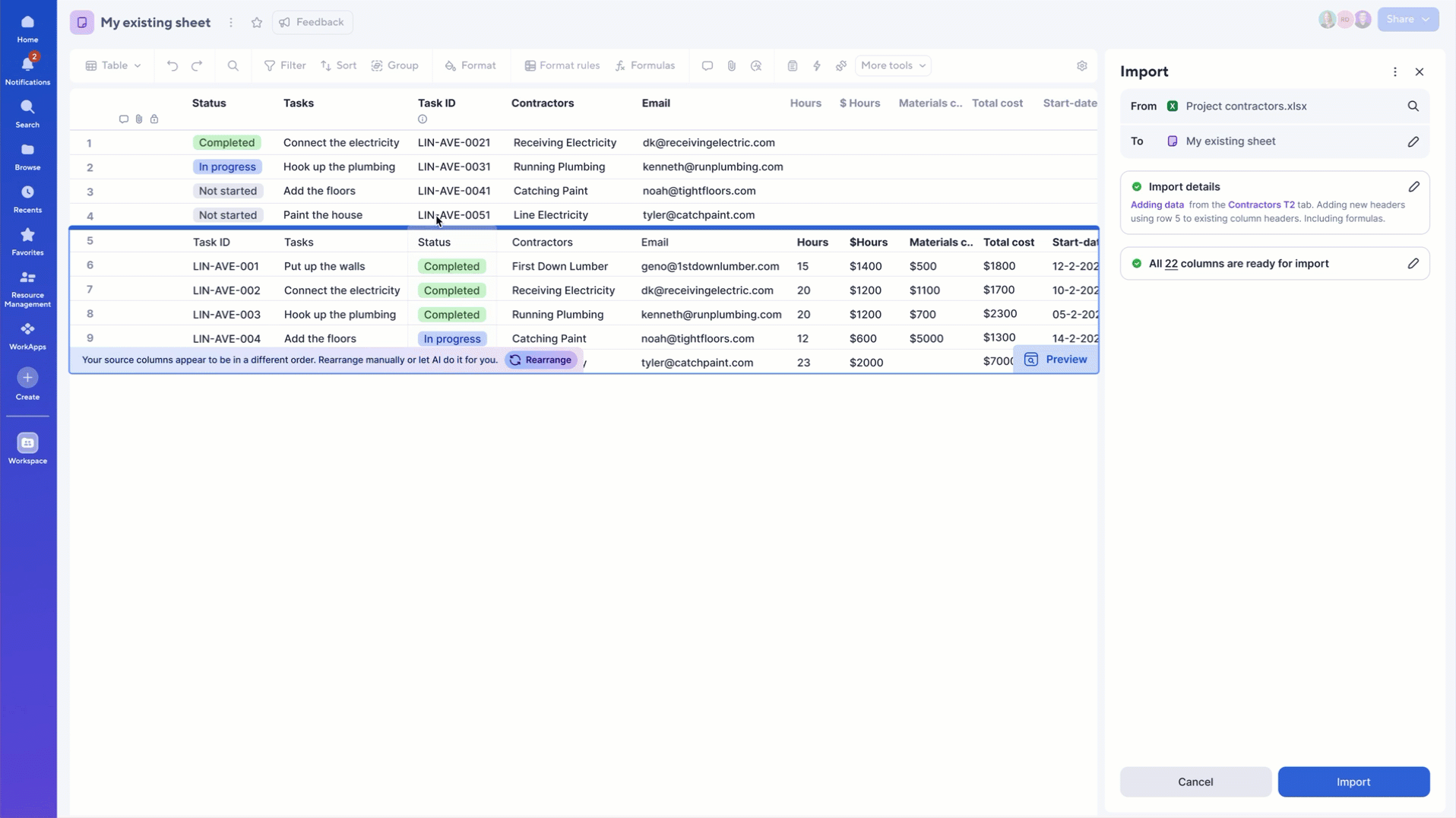Click the undo arrow in toolbar
Viewport: 1456px width, 818px height.
[x=173, y=66]
